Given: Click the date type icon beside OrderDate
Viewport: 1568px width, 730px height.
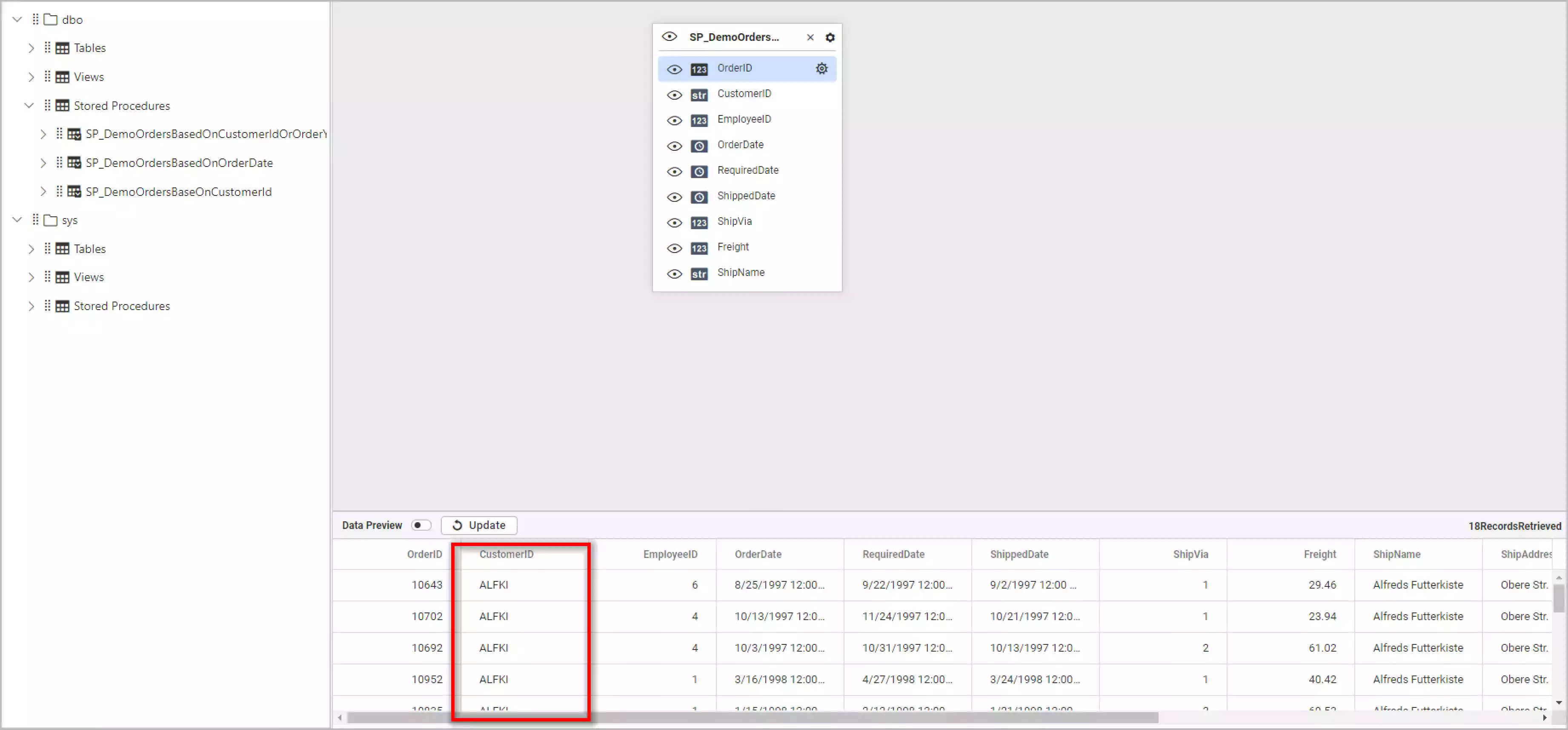Looking at the screenshot, I should tap(699, 146).
